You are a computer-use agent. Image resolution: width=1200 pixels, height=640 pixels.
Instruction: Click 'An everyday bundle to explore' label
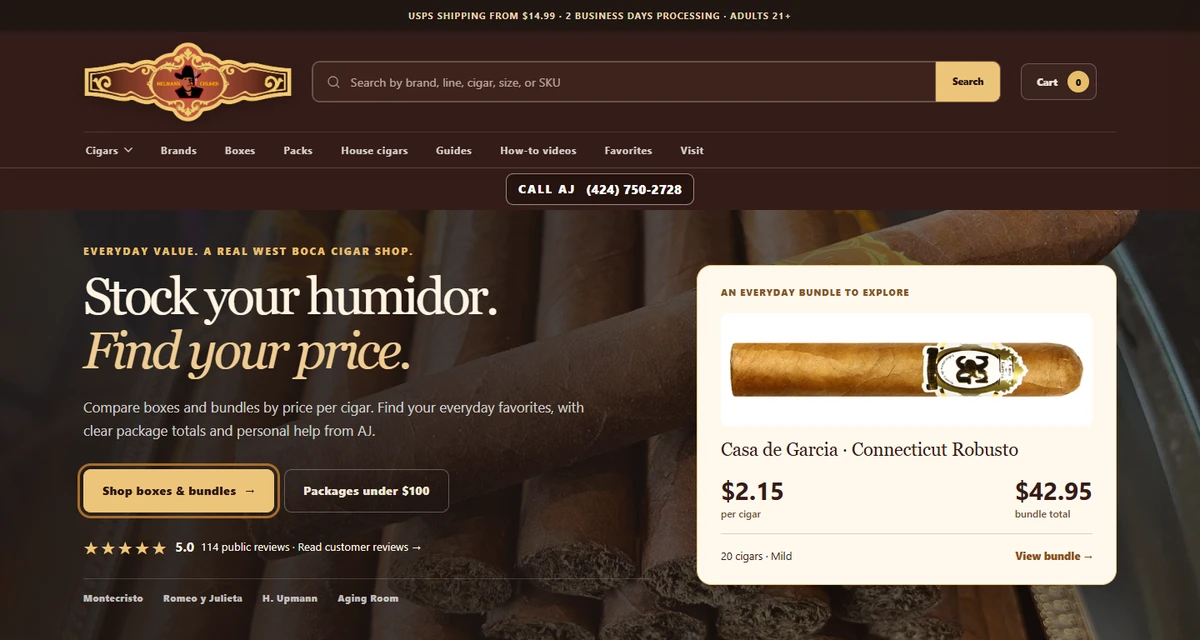pyautogui.click(x=815, y=293)
